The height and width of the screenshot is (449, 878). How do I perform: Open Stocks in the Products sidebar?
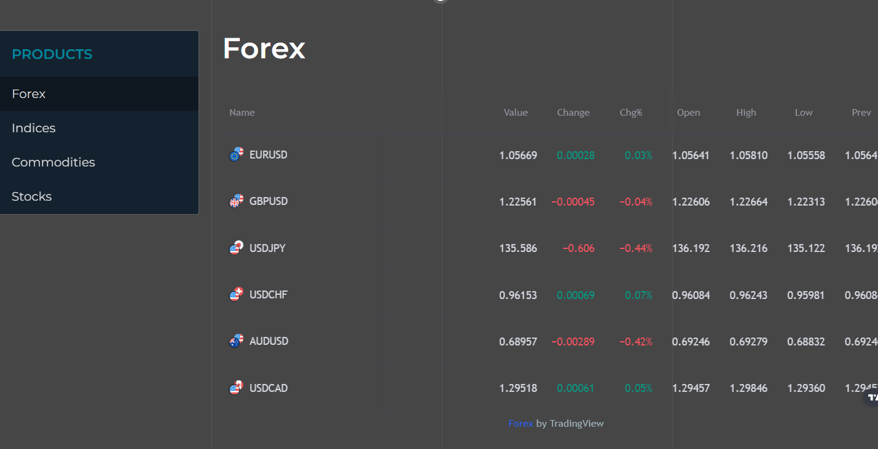coord(32,196)
